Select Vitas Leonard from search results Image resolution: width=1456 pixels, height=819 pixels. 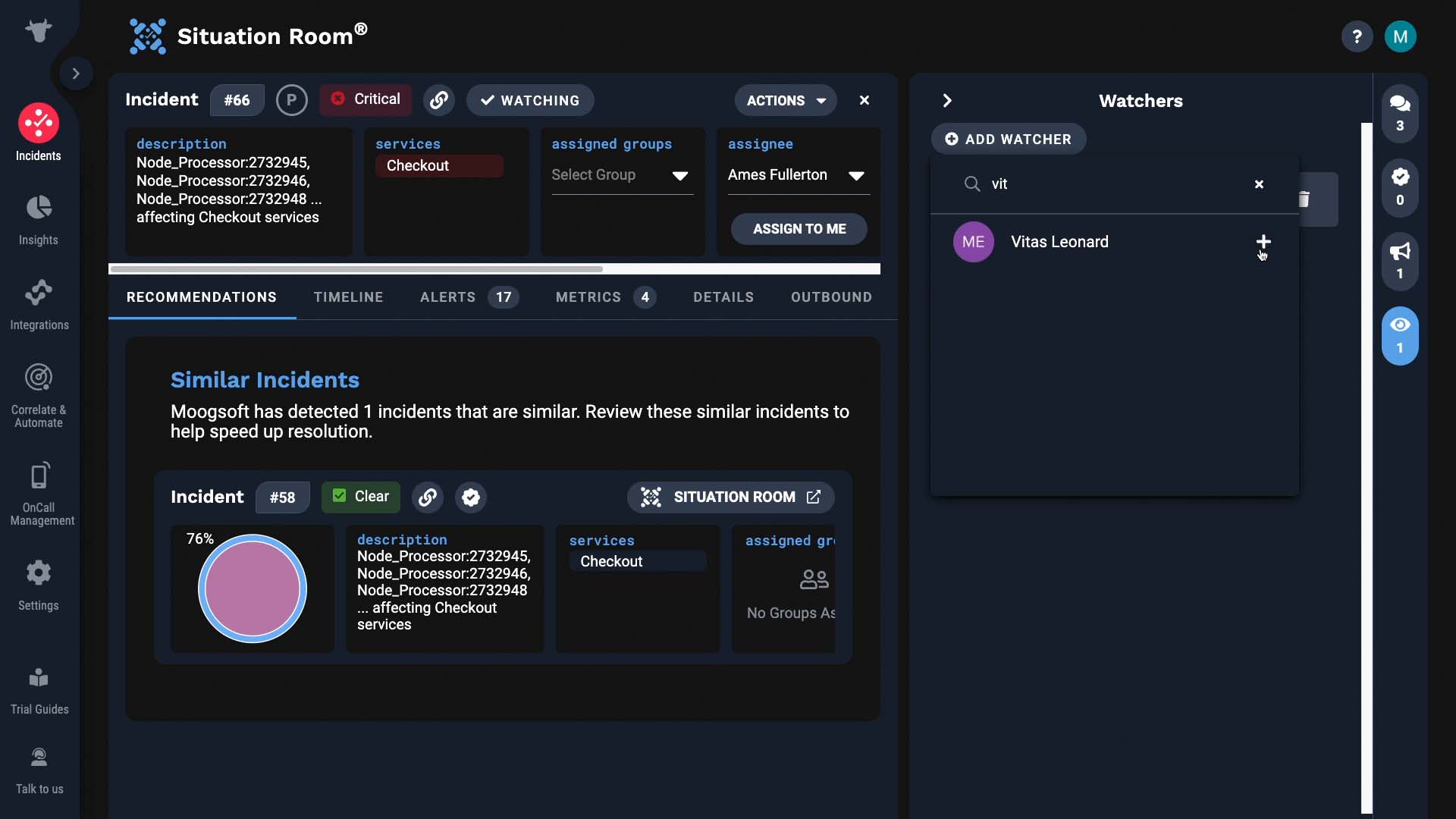click(1115, 242)
